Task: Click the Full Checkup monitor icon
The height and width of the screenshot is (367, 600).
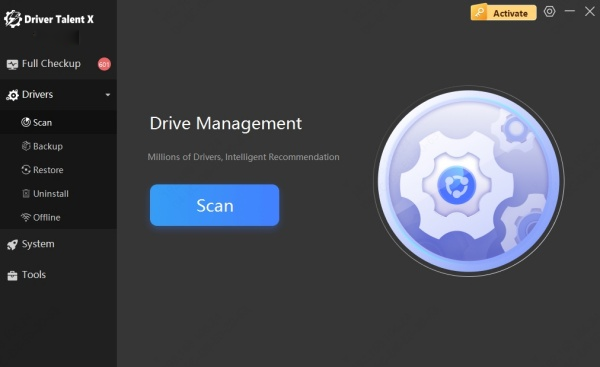Action: click(x=12, y=64)
